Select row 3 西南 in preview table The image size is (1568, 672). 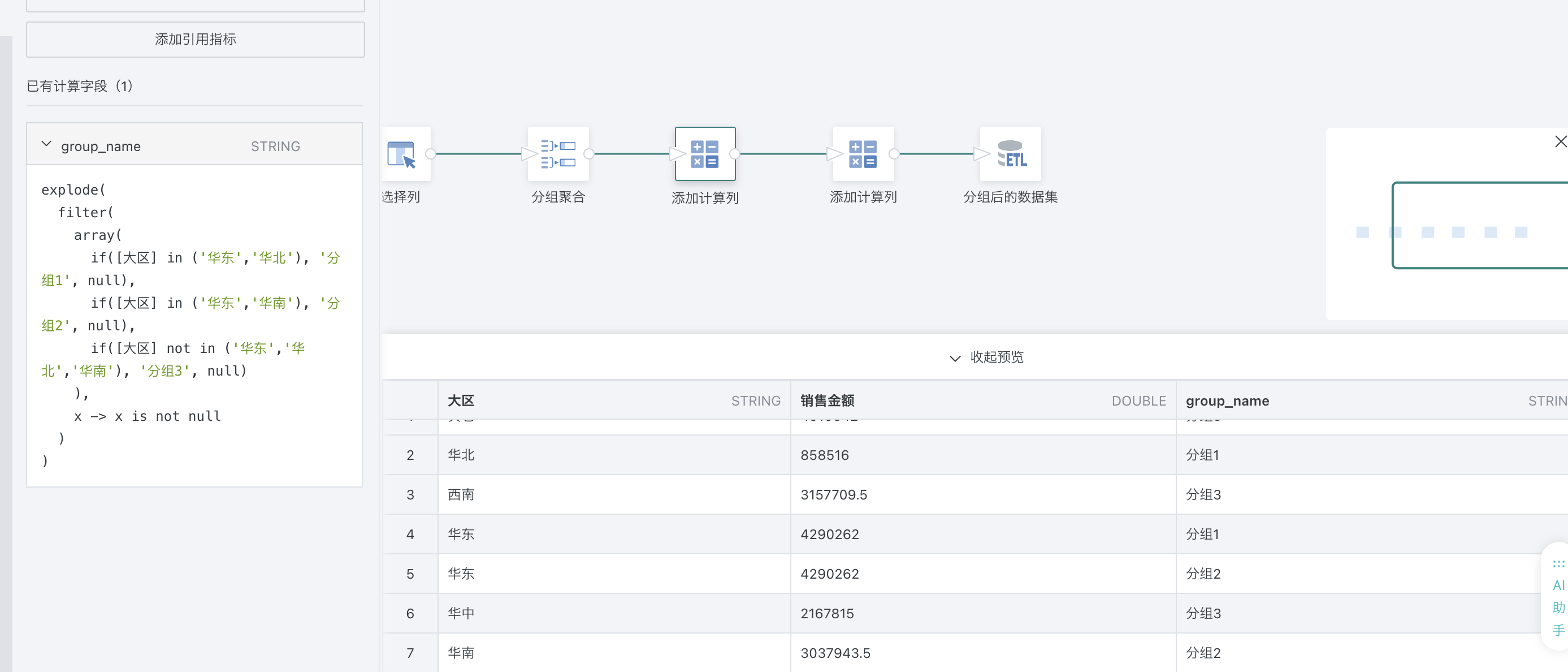pos(461,495)
